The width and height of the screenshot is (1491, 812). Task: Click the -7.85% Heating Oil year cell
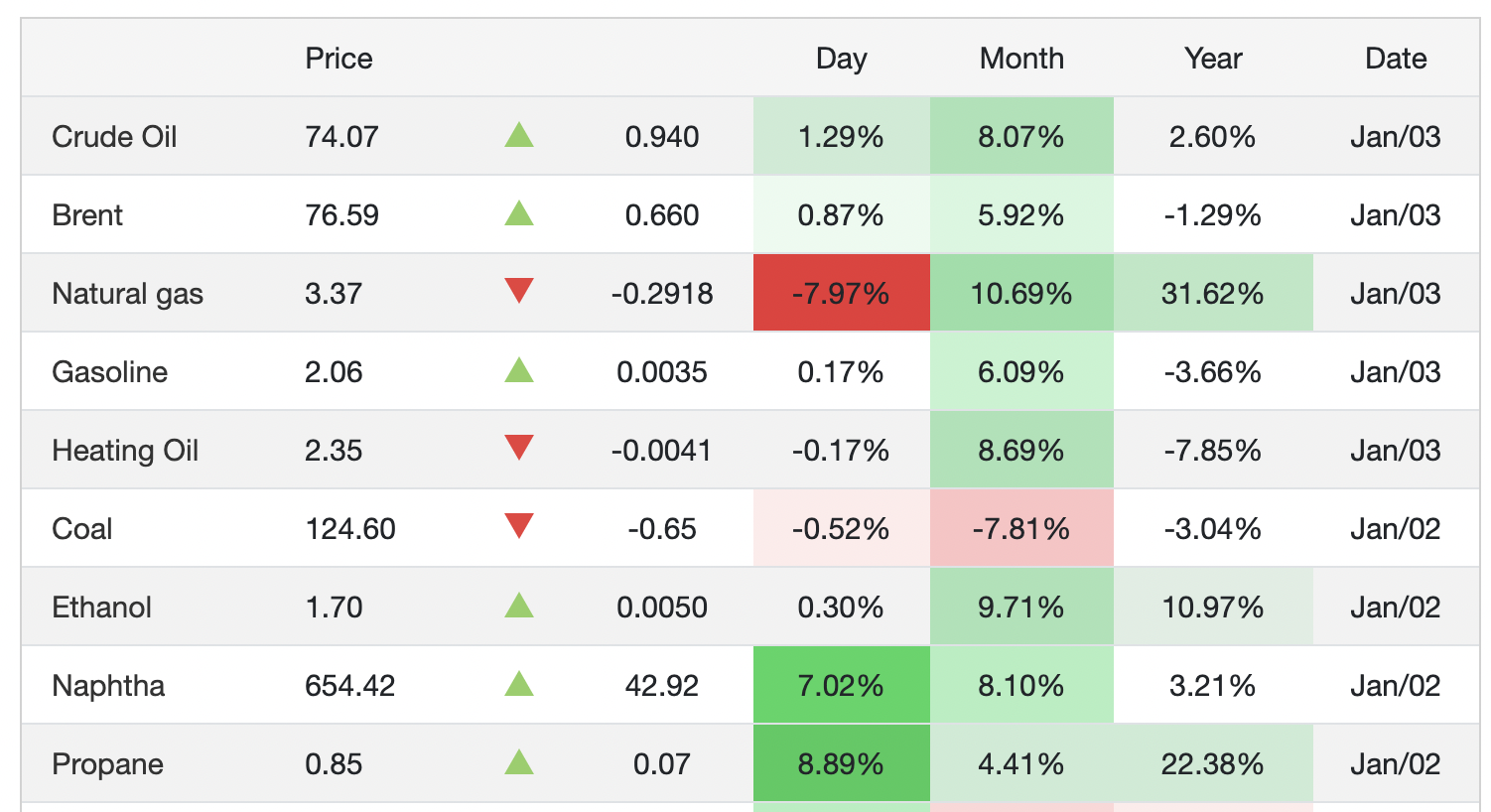point(1213,450)
